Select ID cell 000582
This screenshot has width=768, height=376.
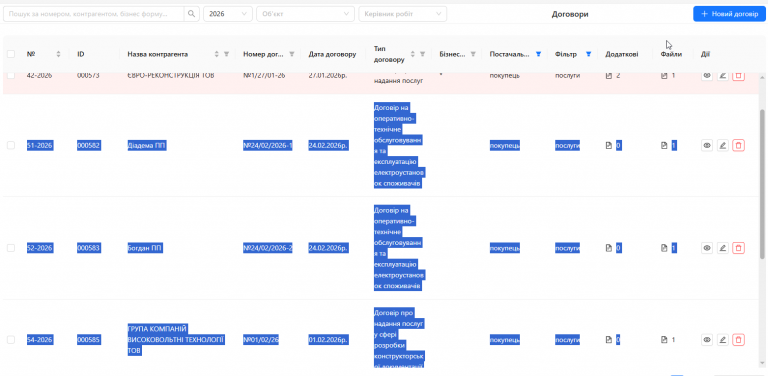[x=89, y=145]
